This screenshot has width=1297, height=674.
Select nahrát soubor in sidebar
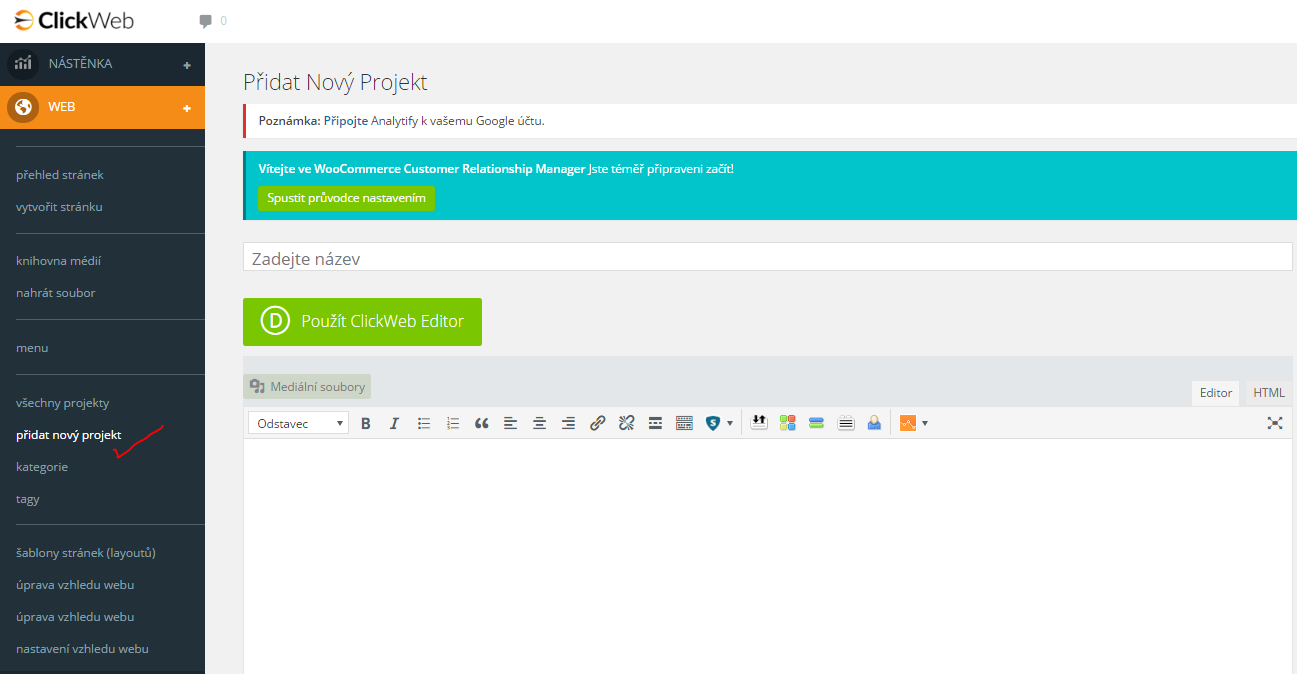[56, 293]
